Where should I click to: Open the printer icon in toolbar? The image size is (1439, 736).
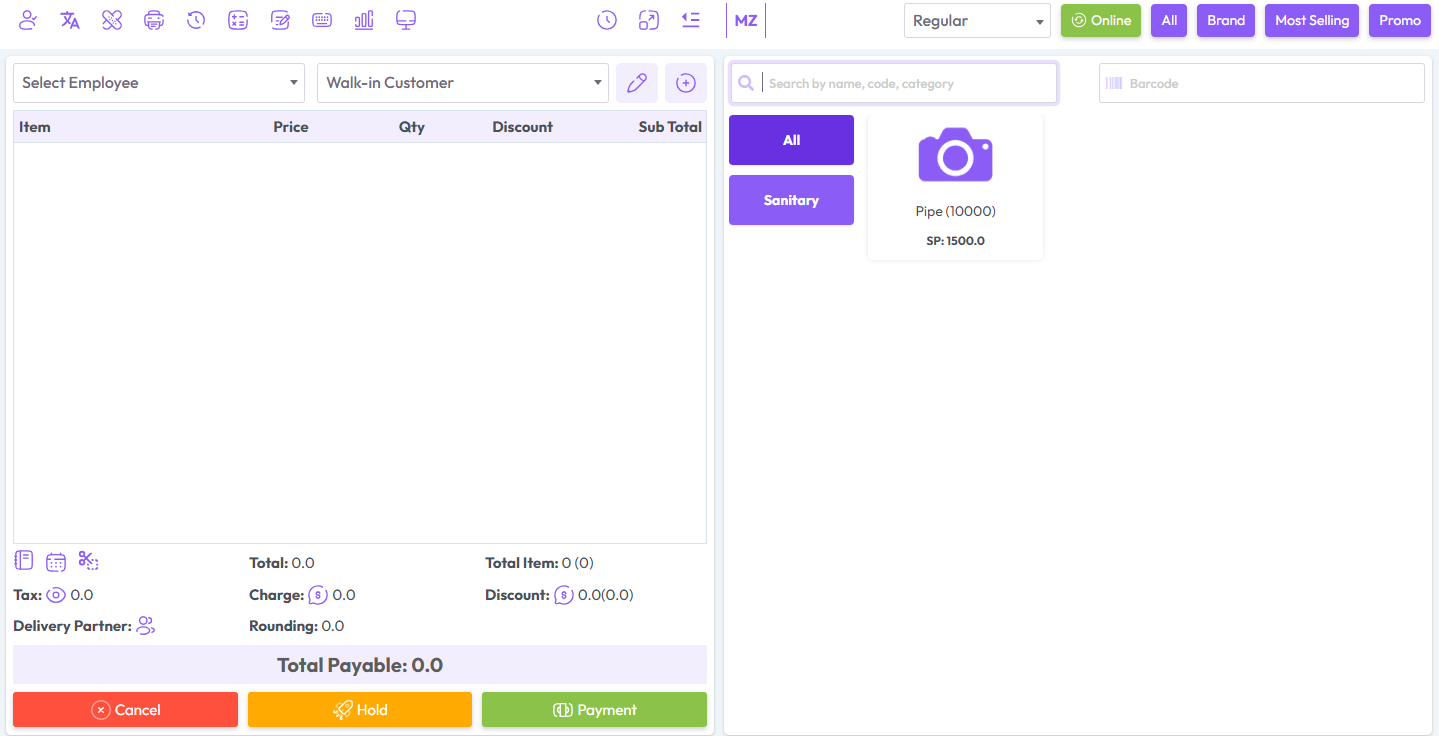click(154, 20)
